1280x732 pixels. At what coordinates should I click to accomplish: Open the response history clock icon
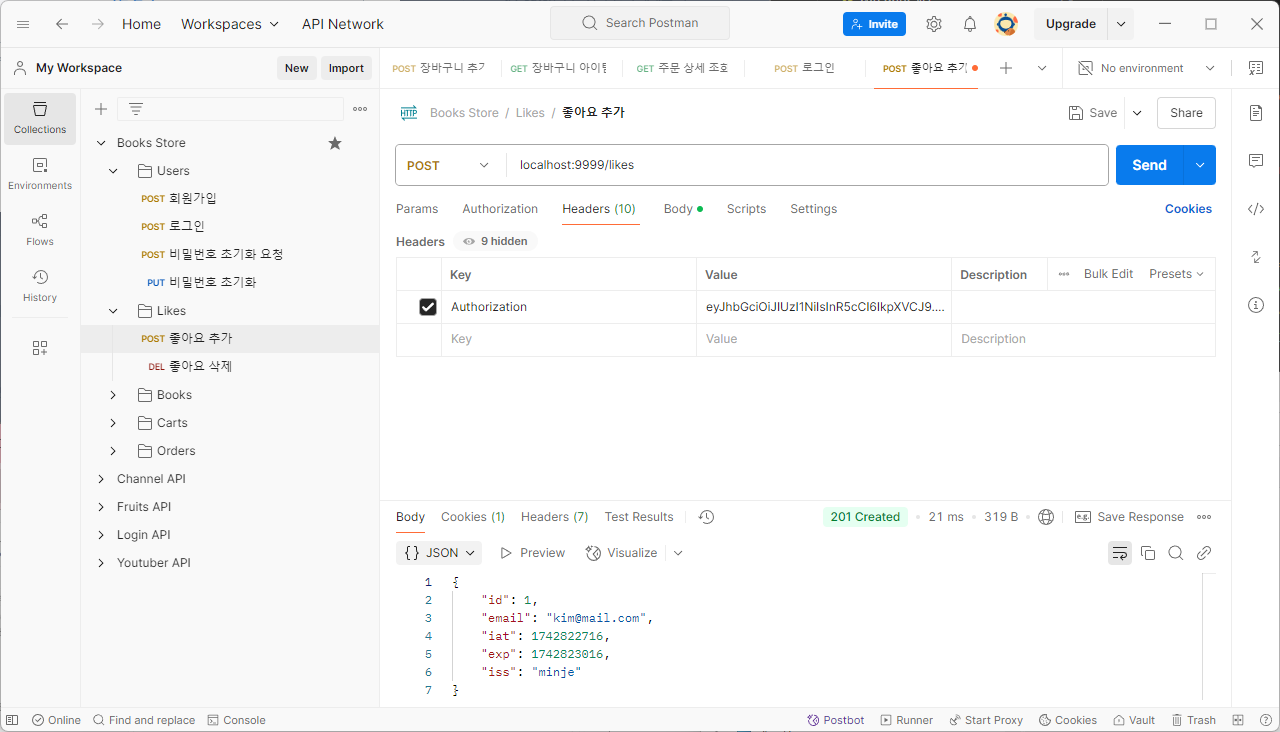(706, 517)
